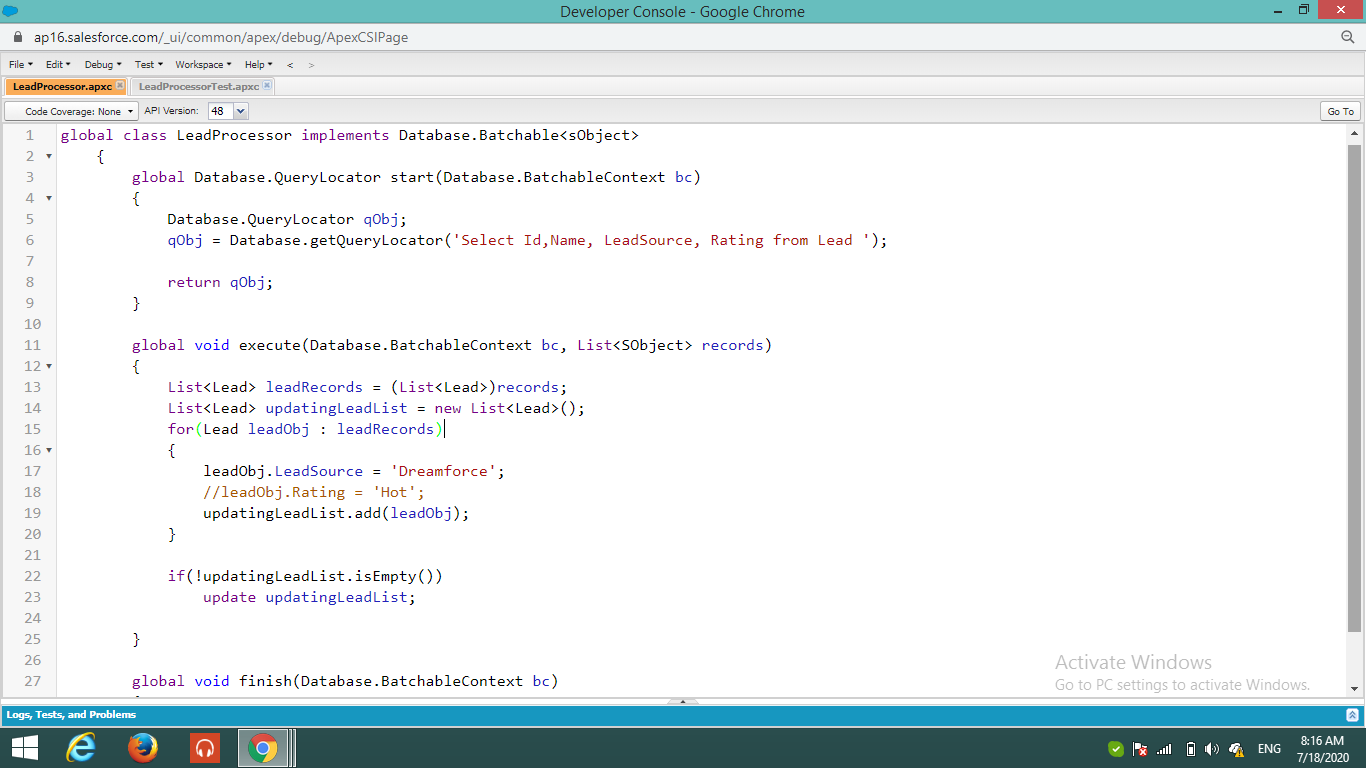Screen dimensions: 1366x768
Task: Open Action Center flag tray icon
Action: (x=1140, y=749)
